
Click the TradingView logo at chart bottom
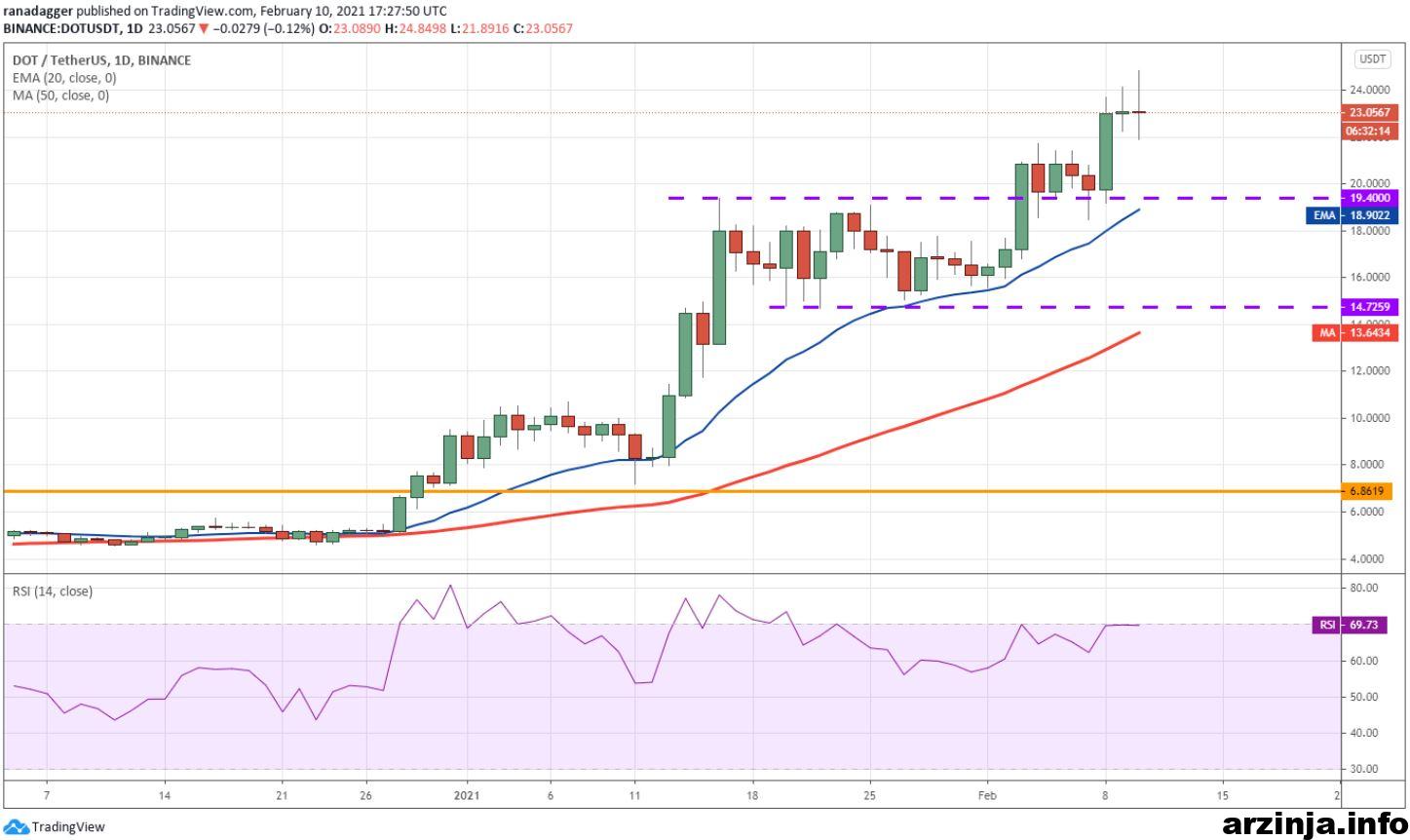click(55, 827)
